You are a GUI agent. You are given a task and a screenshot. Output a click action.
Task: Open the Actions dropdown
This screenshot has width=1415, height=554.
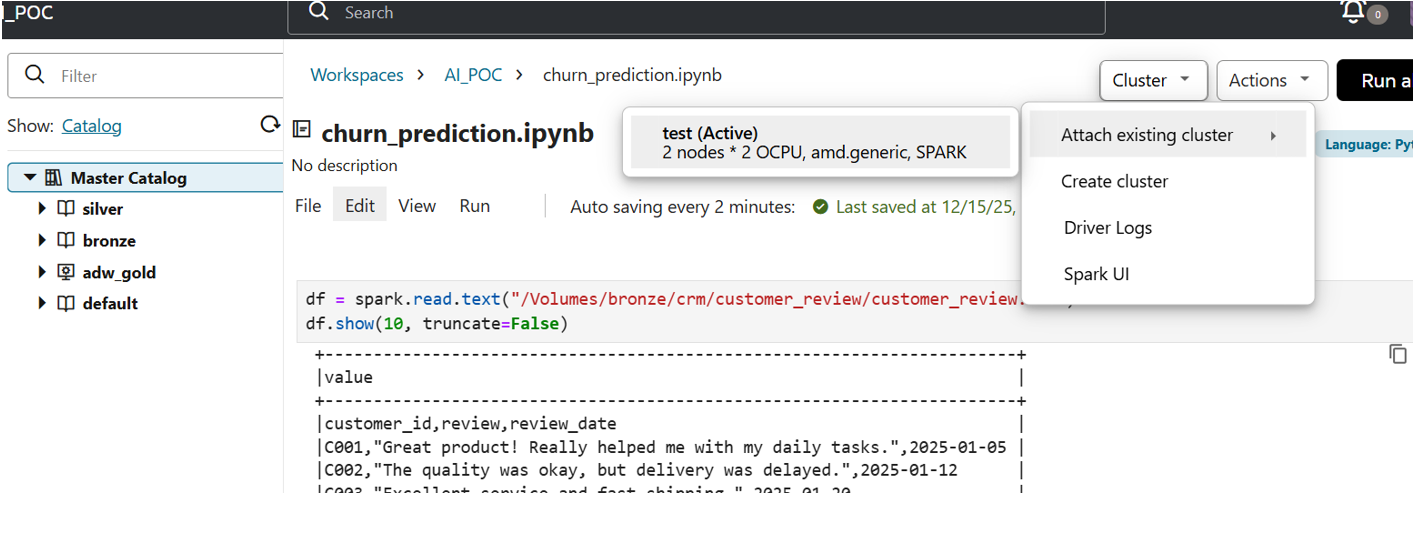pyautogui.click(x=1271, y=81)
